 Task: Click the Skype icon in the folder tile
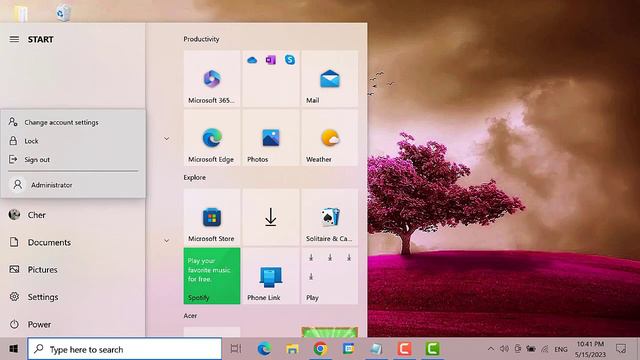click(x=290, y=60)
